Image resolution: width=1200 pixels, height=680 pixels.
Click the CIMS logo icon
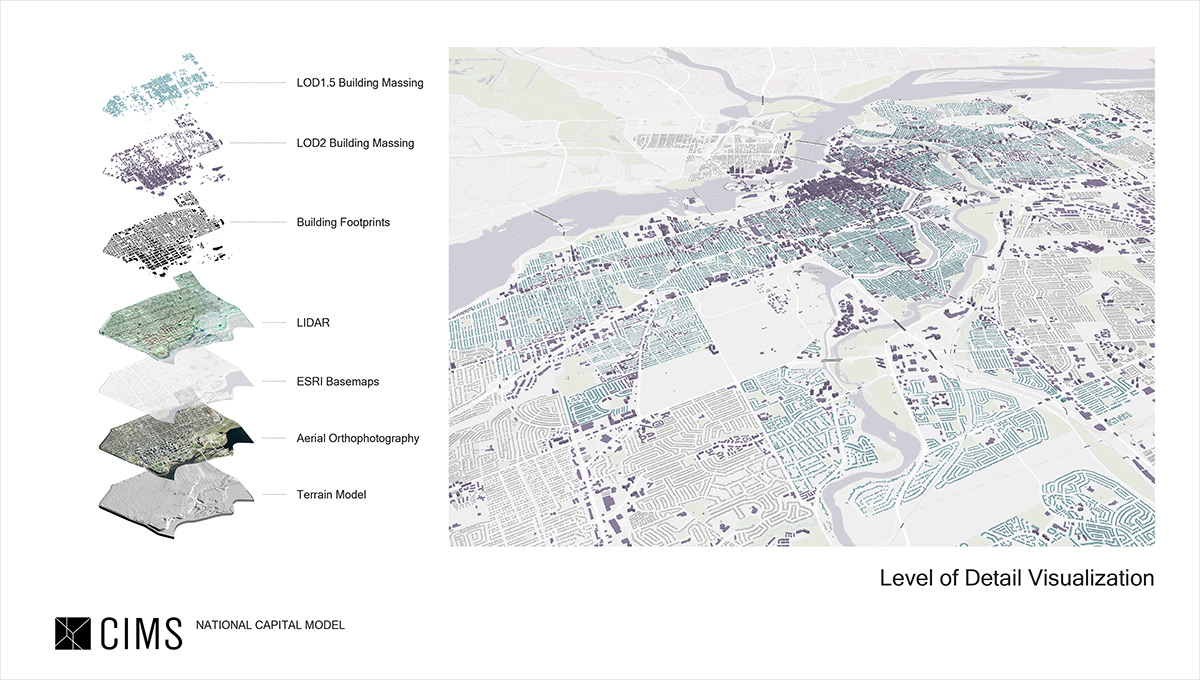73,633
